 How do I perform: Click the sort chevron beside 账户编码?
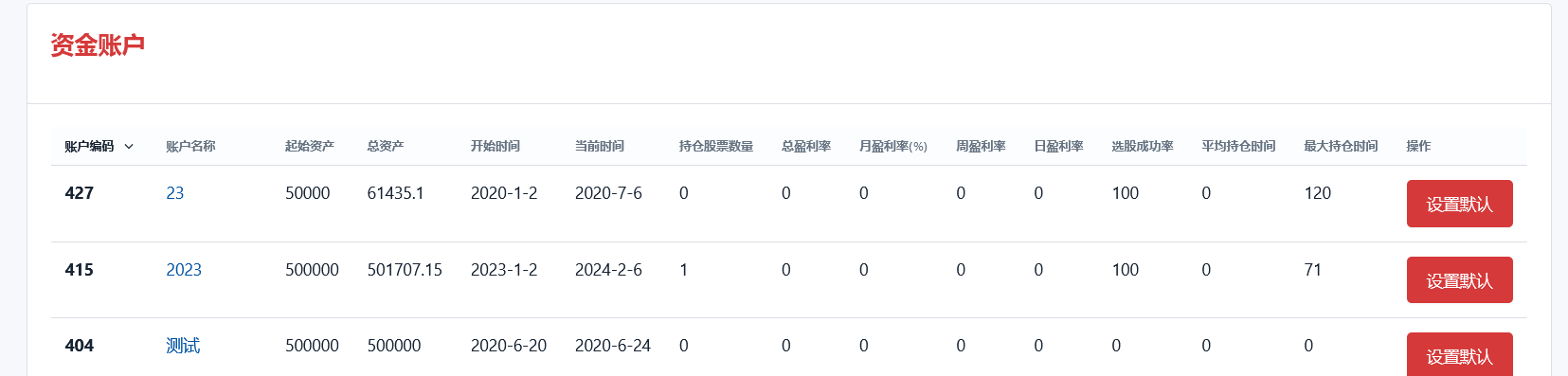point(129,147)
